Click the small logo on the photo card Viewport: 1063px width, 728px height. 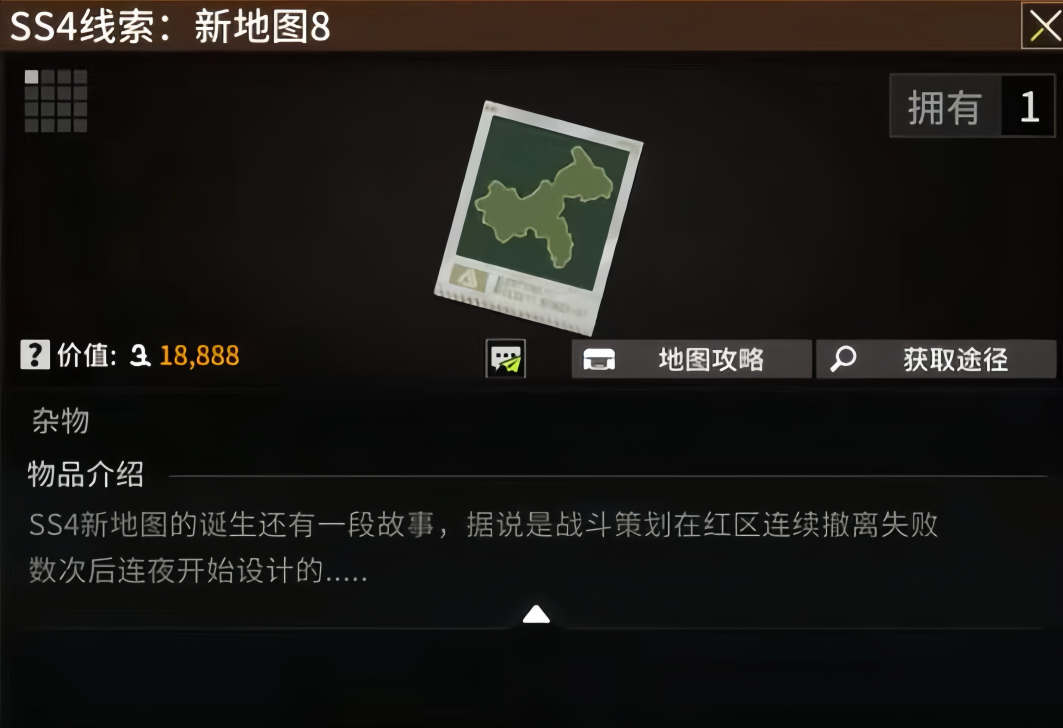(468, 277)
